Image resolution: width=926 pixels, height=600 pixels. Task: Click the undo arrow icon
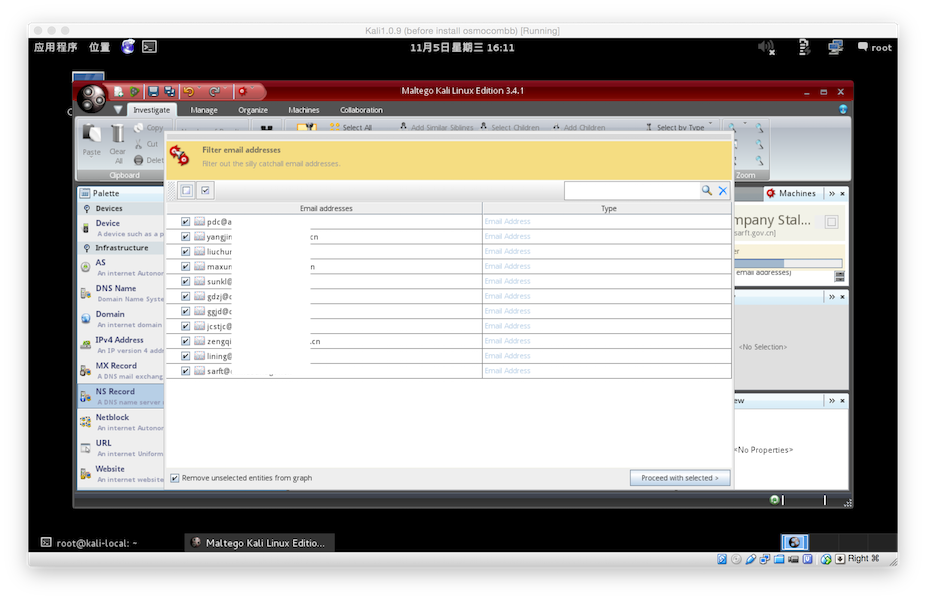(x=190, y=91)
